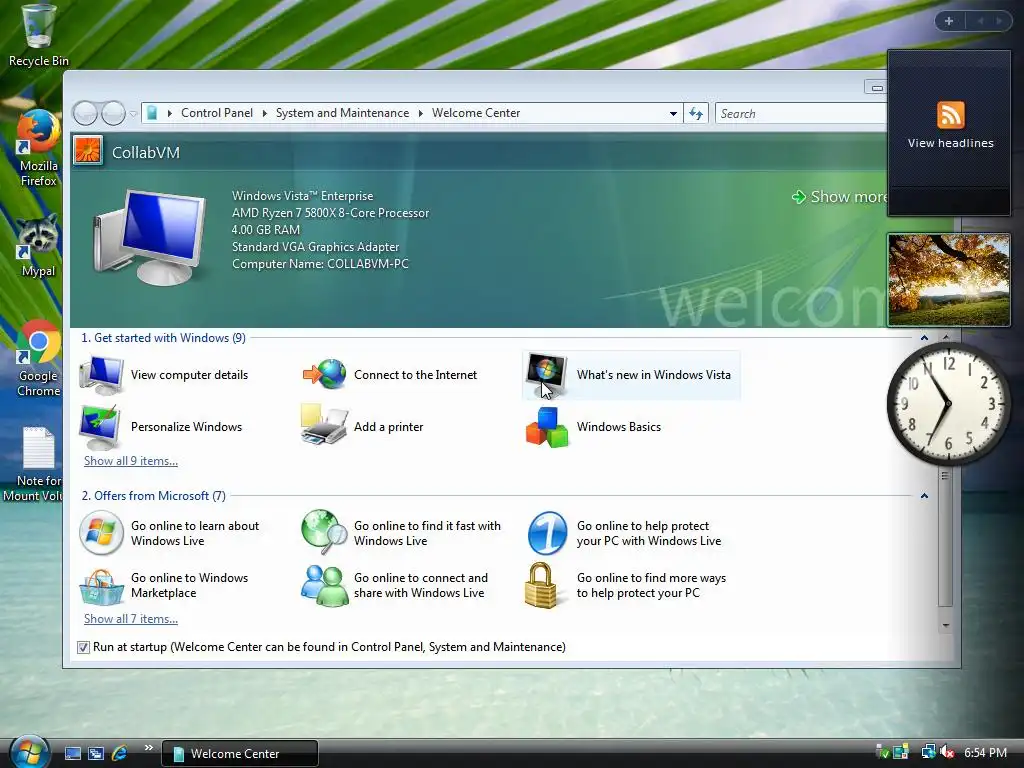Click Get started with Windows heading
1024x768 pixels.
click(163, 338)
